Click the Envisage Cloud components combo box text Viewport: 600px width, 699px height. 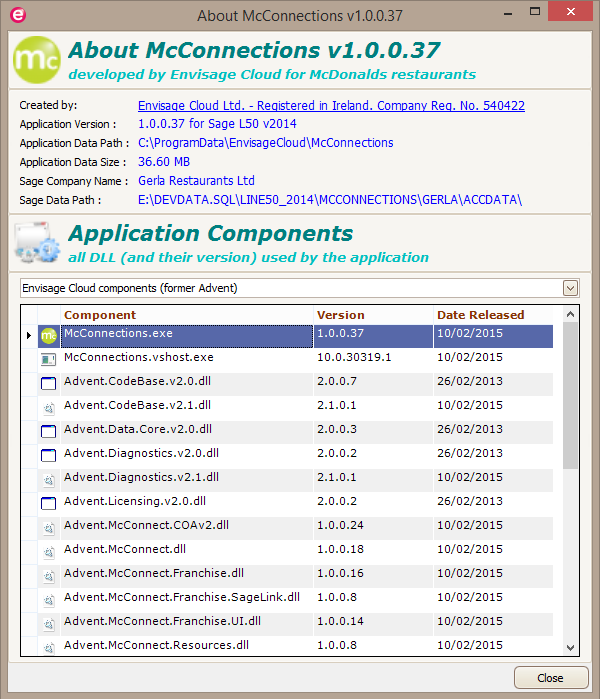[x=130, y=288]
